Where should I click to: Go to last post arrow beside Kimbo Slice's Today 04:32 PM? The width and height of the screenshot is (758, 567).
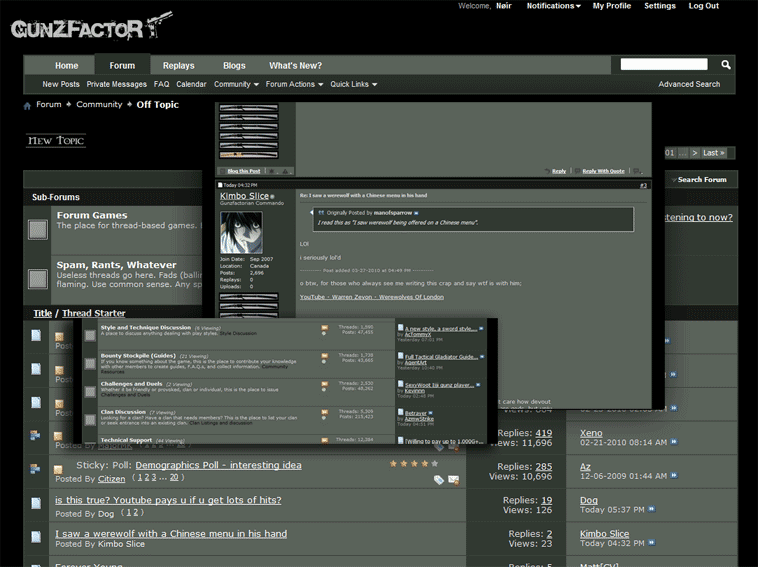(x=652, y=542)
